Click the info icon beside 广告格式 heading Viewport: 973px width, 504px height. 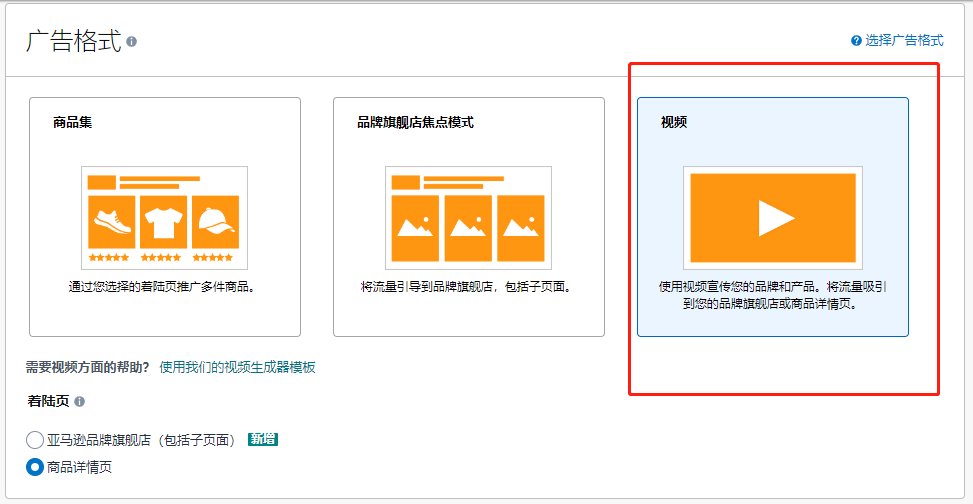[132, 42]
